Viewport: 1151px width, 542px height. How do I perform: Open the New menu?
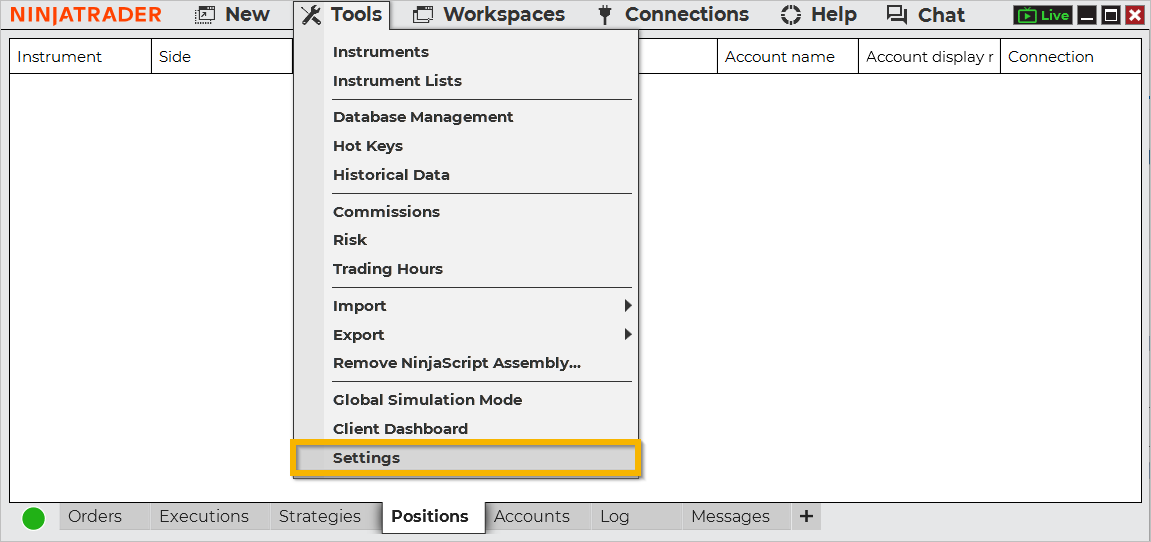231,15
